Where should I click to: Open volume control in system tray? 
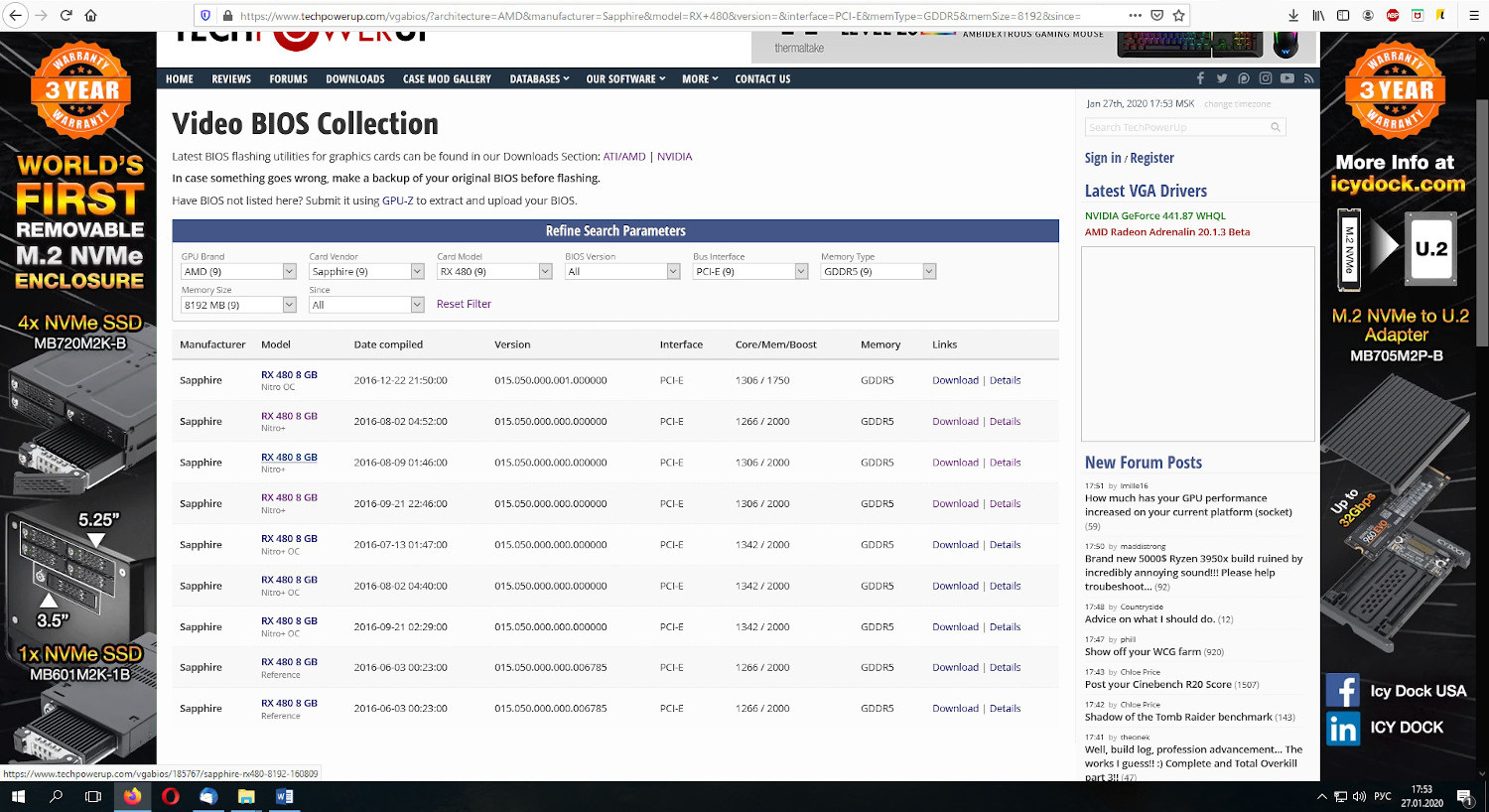pos(1359,796)
